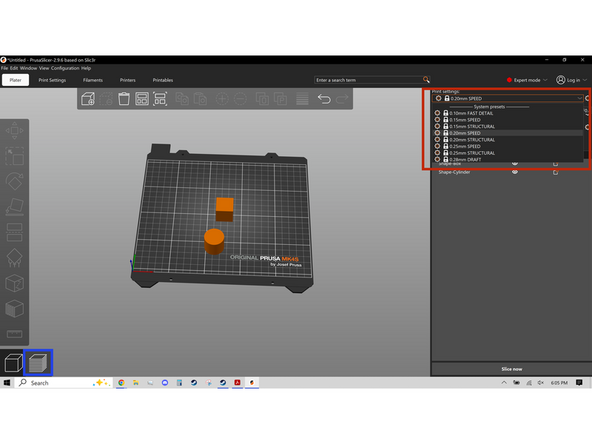Switch to the Printables tab
The height and width of the screenshot is (444, 592).
pyautogui.click(x=163, y=80)
